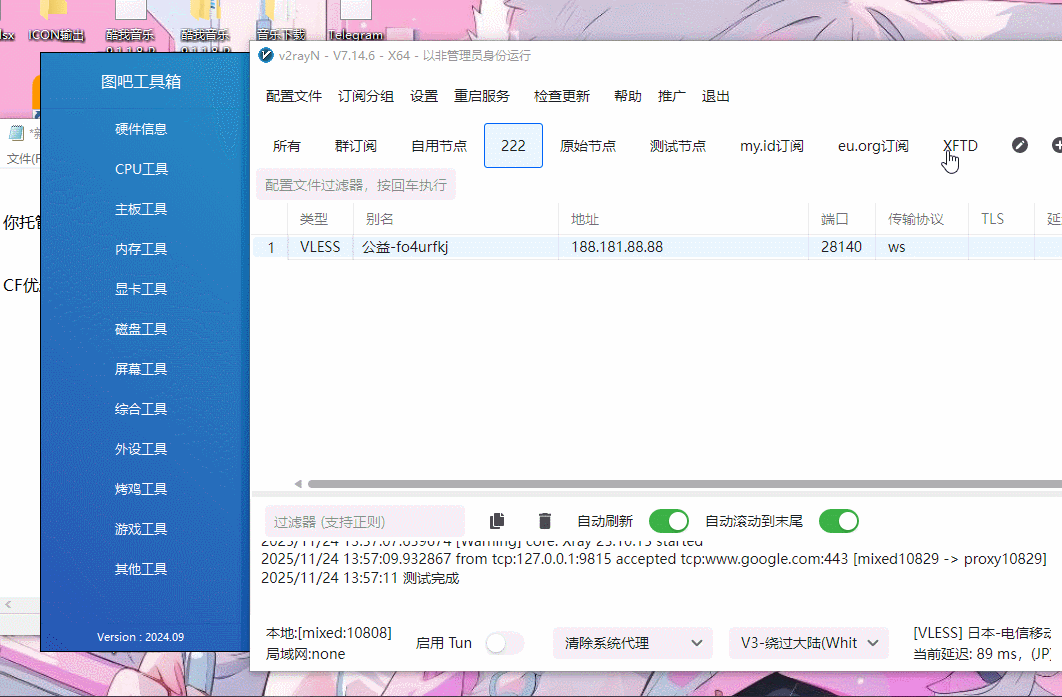Click the 推广 menu item
Viewport: 1062px width, 697px height.
[671, 96]
